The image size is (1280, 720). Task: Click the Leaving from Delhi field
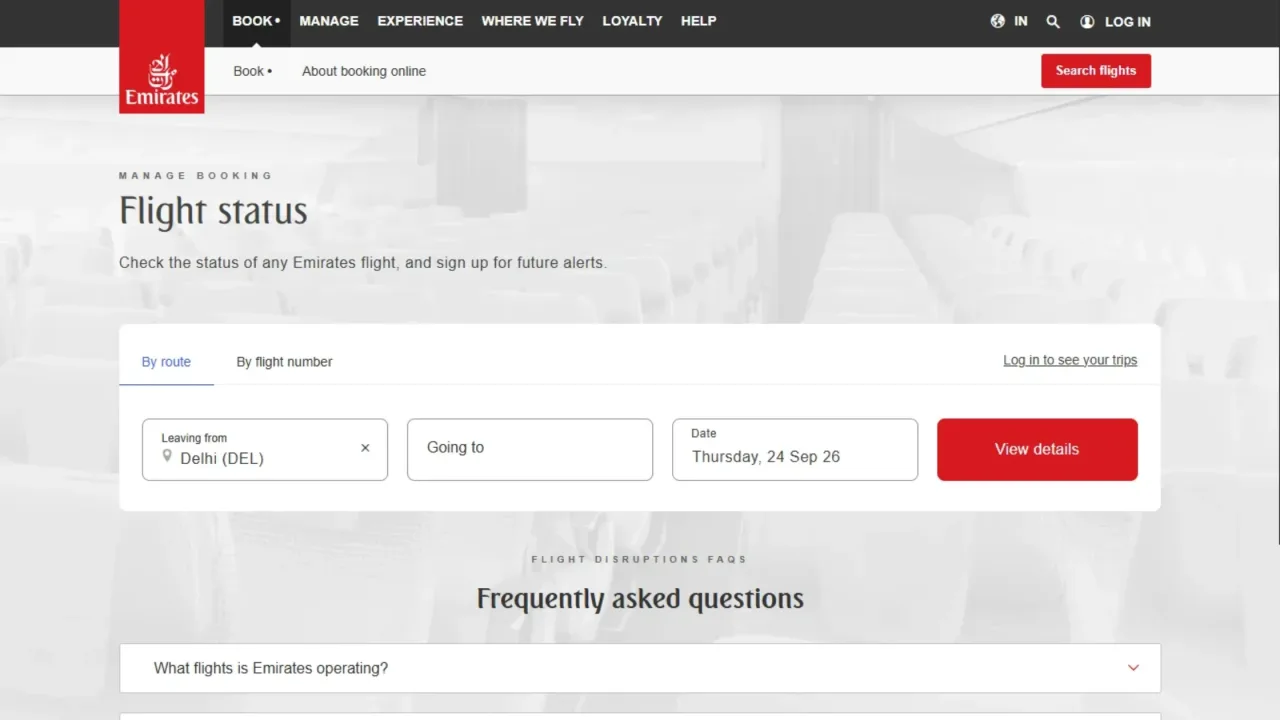(x=265, y=449)
